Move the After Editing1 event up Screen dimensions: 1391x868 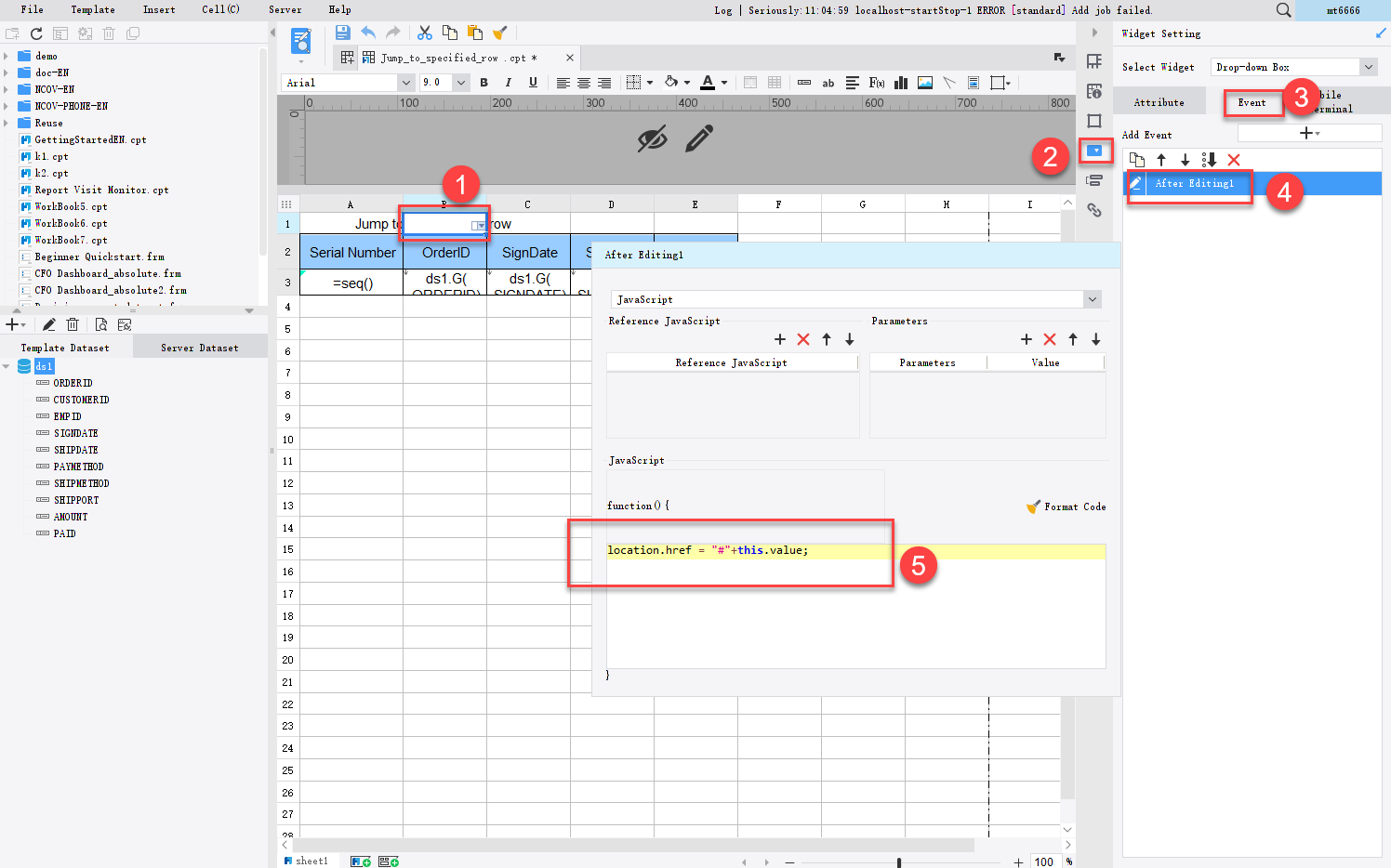[x=1161, y=160]
